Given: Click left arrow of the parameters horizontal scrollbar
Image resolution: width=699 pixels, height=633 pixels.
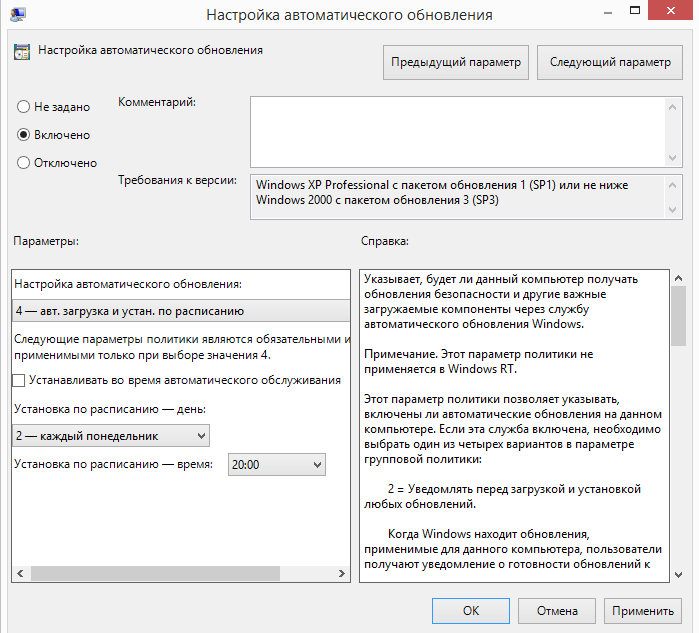Looking at the screenshot, I should (x=17, y=575).
